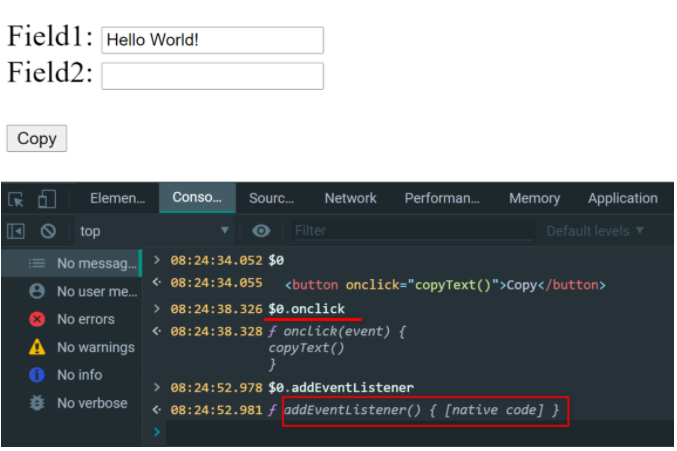
Task: Click the console Filter input
Action: click(410, 231)
